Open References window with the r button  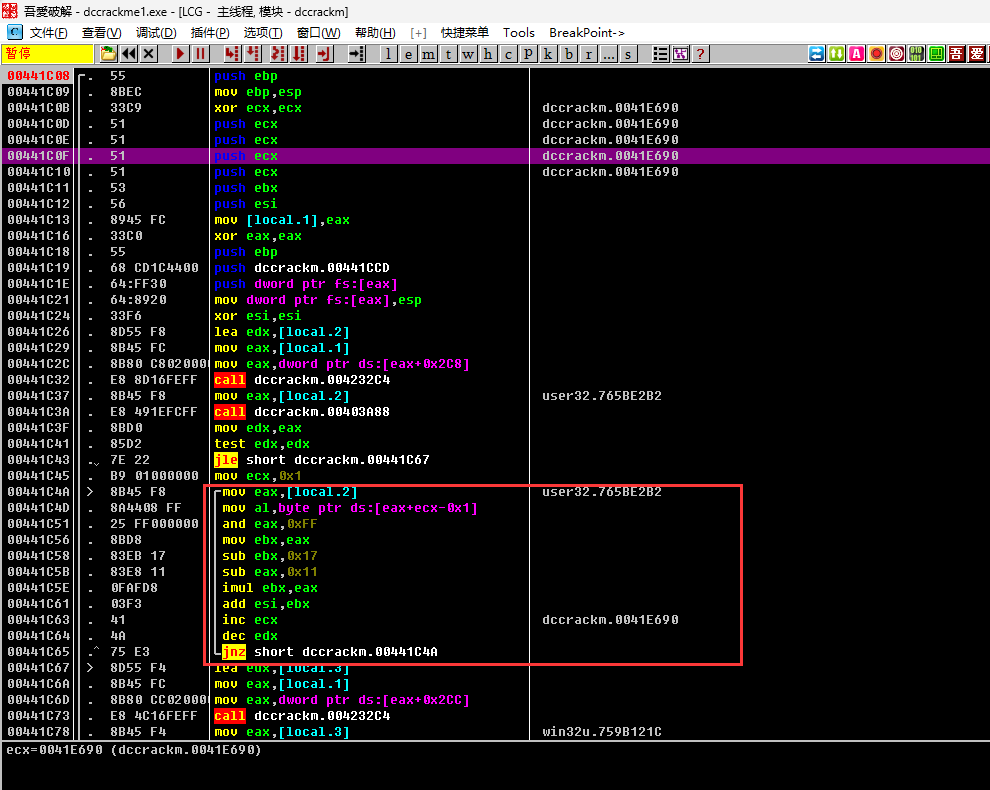588,54
